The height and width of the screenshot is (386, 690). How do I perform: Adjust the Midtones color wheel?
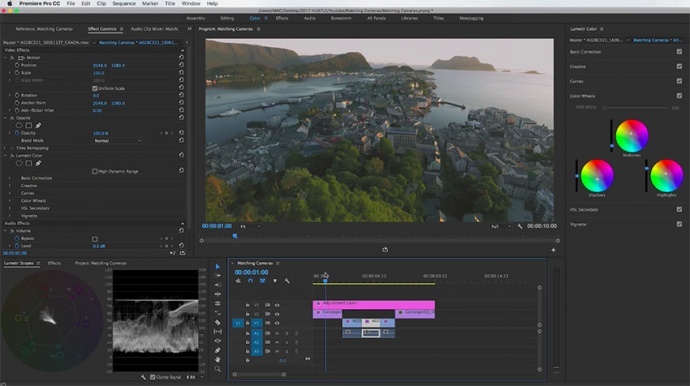tap(631, 136)
